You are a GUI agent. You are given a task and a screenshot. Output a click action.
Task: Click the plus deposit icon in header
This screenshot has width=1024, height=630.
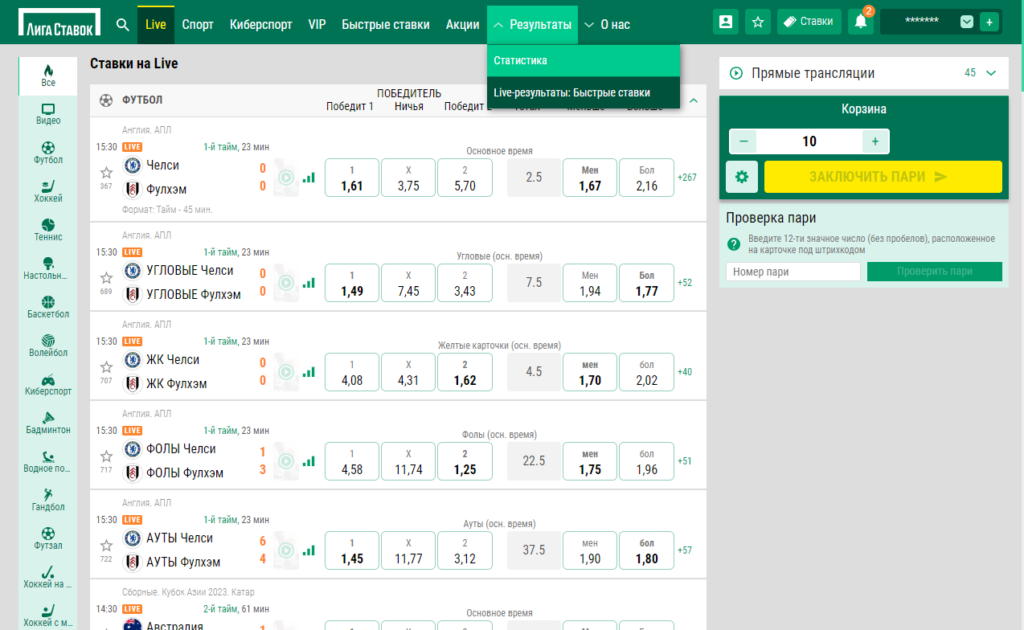989,22
